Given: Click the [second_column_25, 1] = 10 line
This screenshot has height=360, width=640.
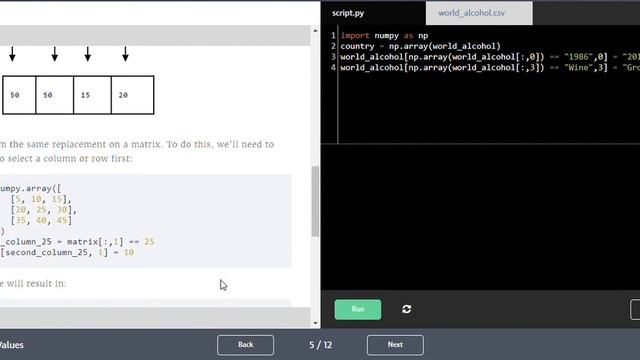Looking at the screenshot, I should [67, 252].
